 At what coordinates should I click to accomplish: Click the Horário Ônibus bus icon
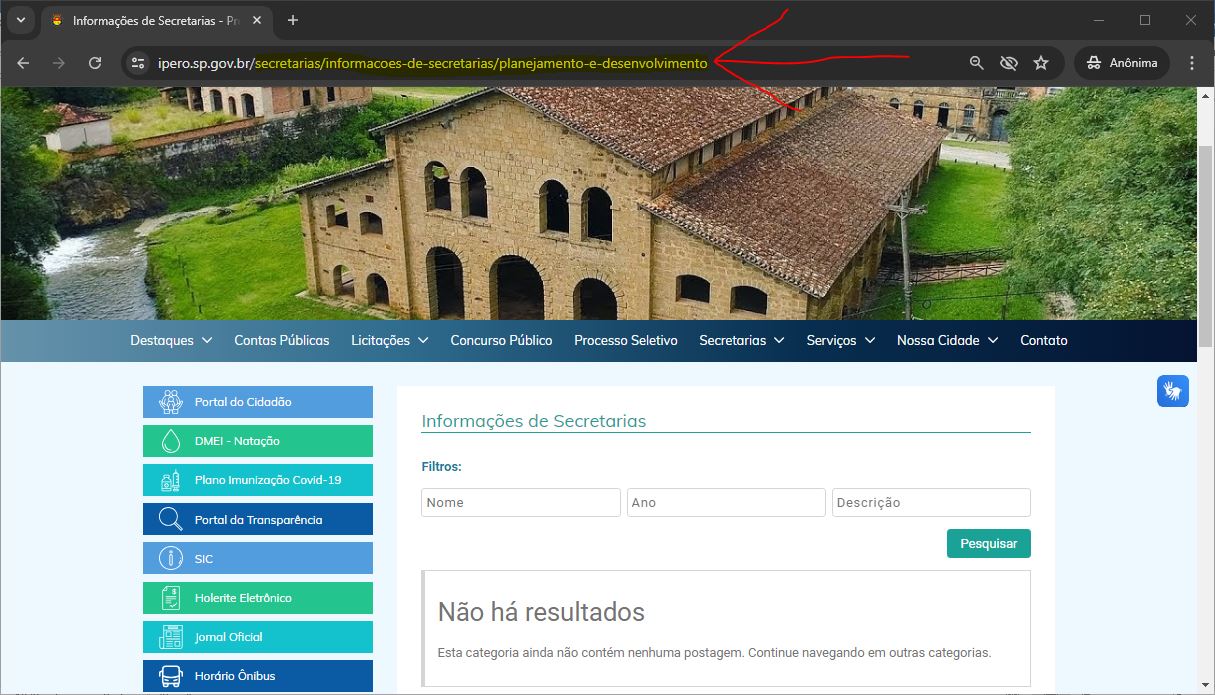[171, 676]
